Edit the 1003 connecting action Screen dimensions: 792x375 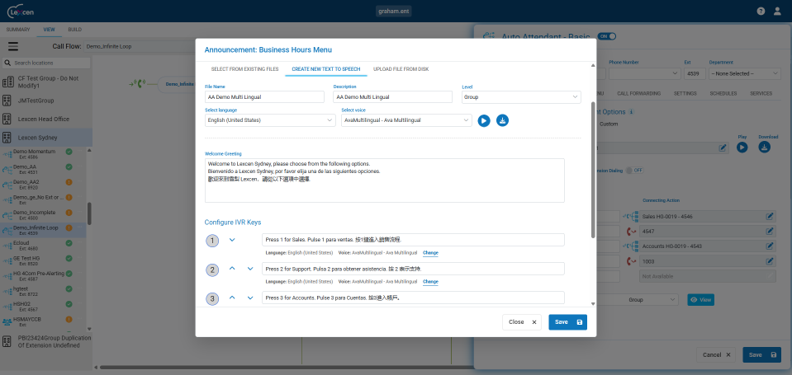click(x=769, y=261)
